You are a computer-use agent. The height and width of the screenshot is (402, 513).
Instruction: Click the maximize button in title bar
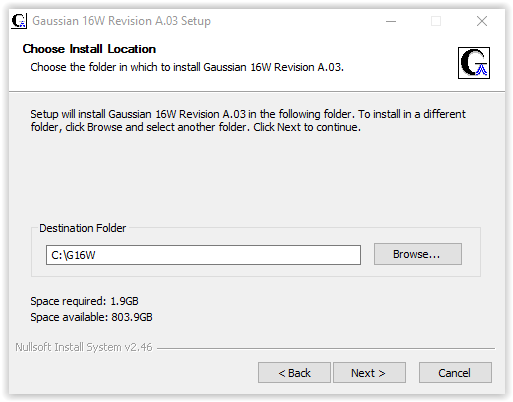(436, 21)
